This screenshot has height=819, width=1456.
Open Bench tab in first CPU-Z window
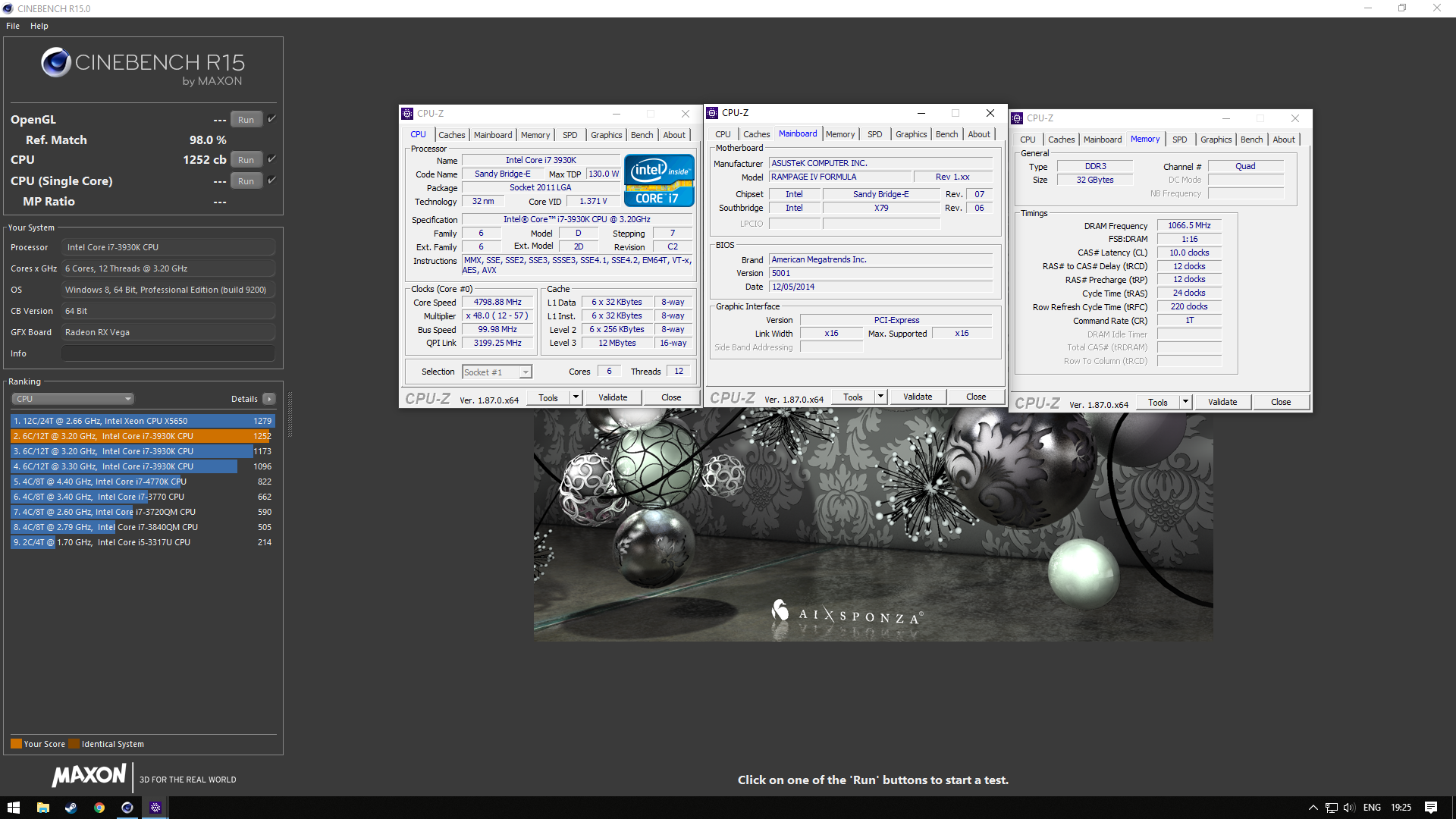[642, 135]
